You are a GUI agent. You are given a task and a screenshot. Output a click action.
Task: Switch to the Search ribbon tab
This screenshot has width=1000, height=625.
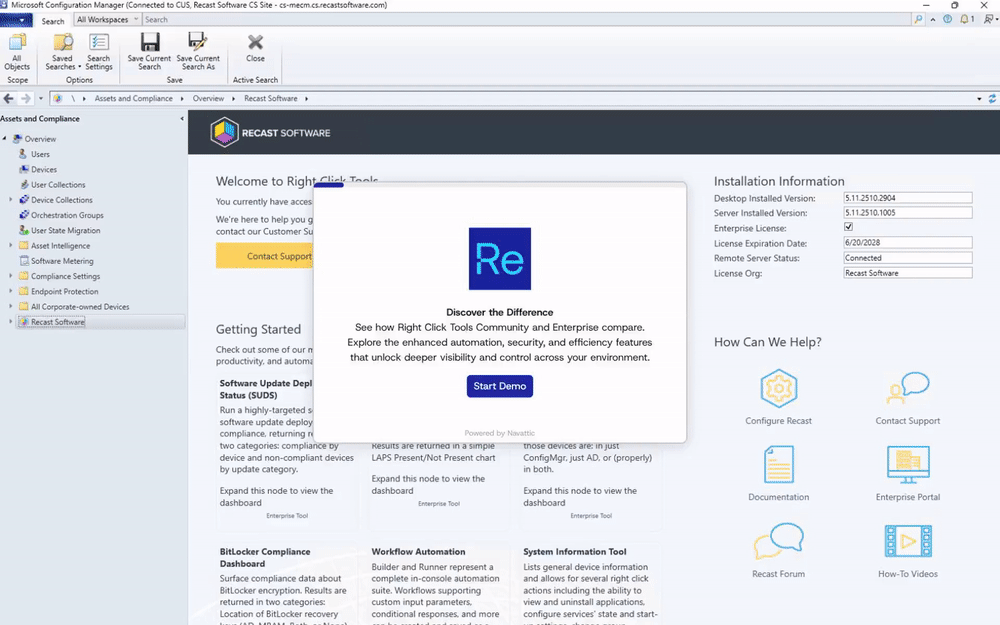52,20
